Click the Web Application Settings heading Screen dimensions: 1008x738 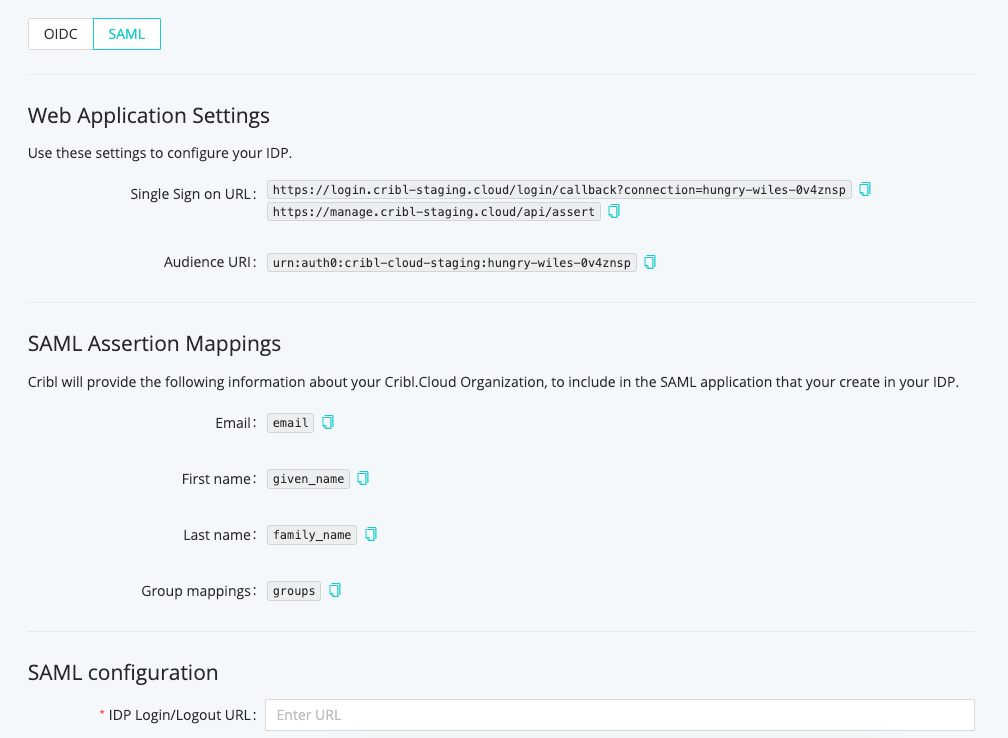click(148, 115)
